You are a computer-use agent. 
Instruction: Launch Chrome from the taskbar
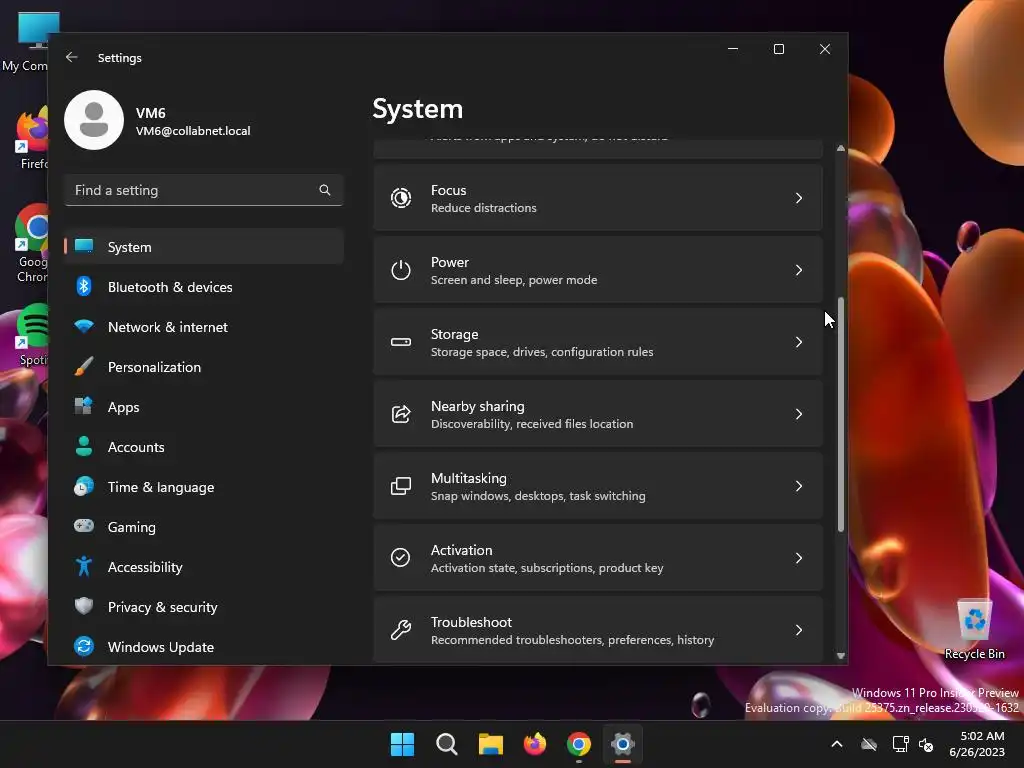579,744
